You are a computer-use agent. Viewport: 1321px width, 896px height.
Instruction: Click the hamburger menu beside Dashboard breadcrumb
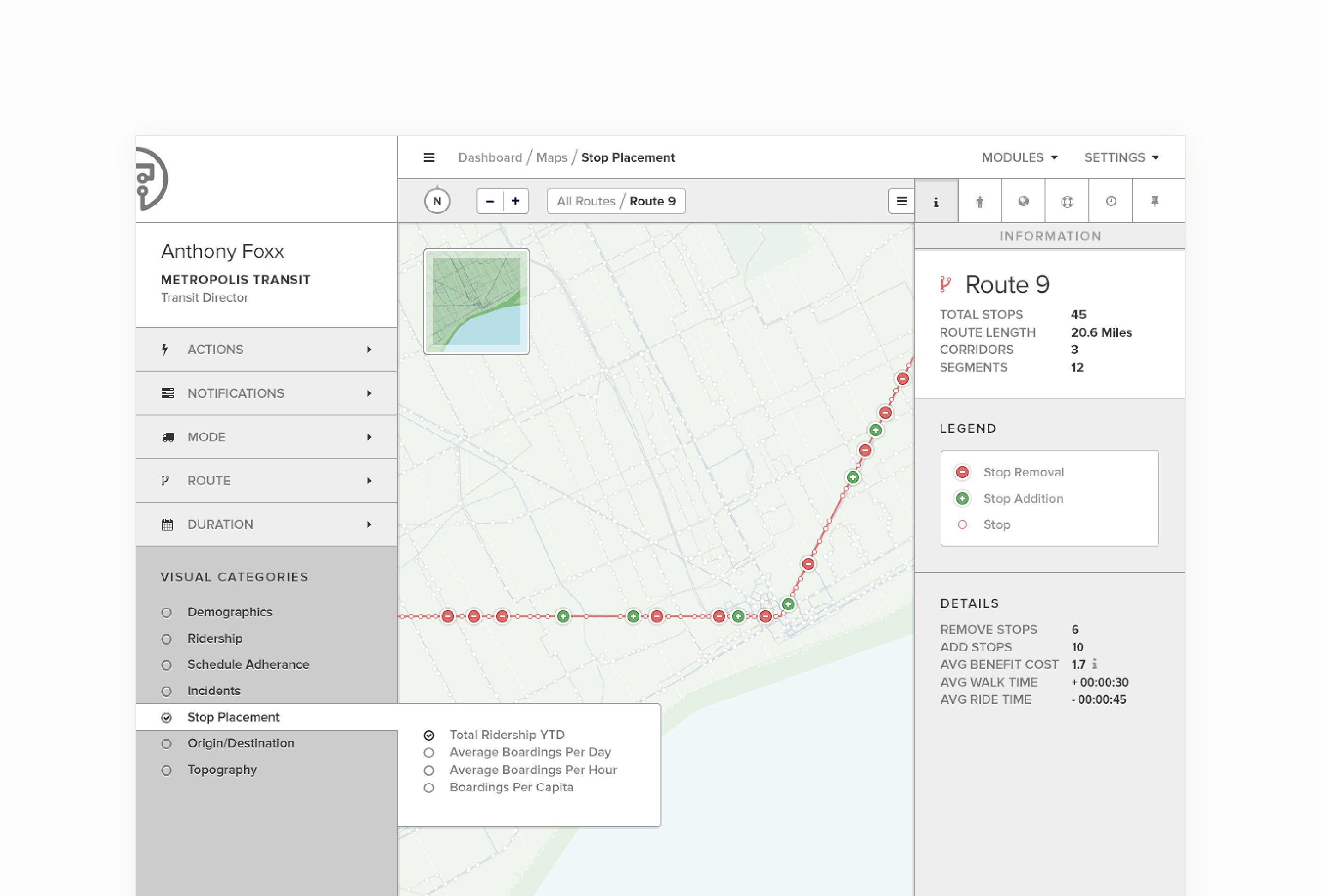pyautogui.click(x=429, y=158)
